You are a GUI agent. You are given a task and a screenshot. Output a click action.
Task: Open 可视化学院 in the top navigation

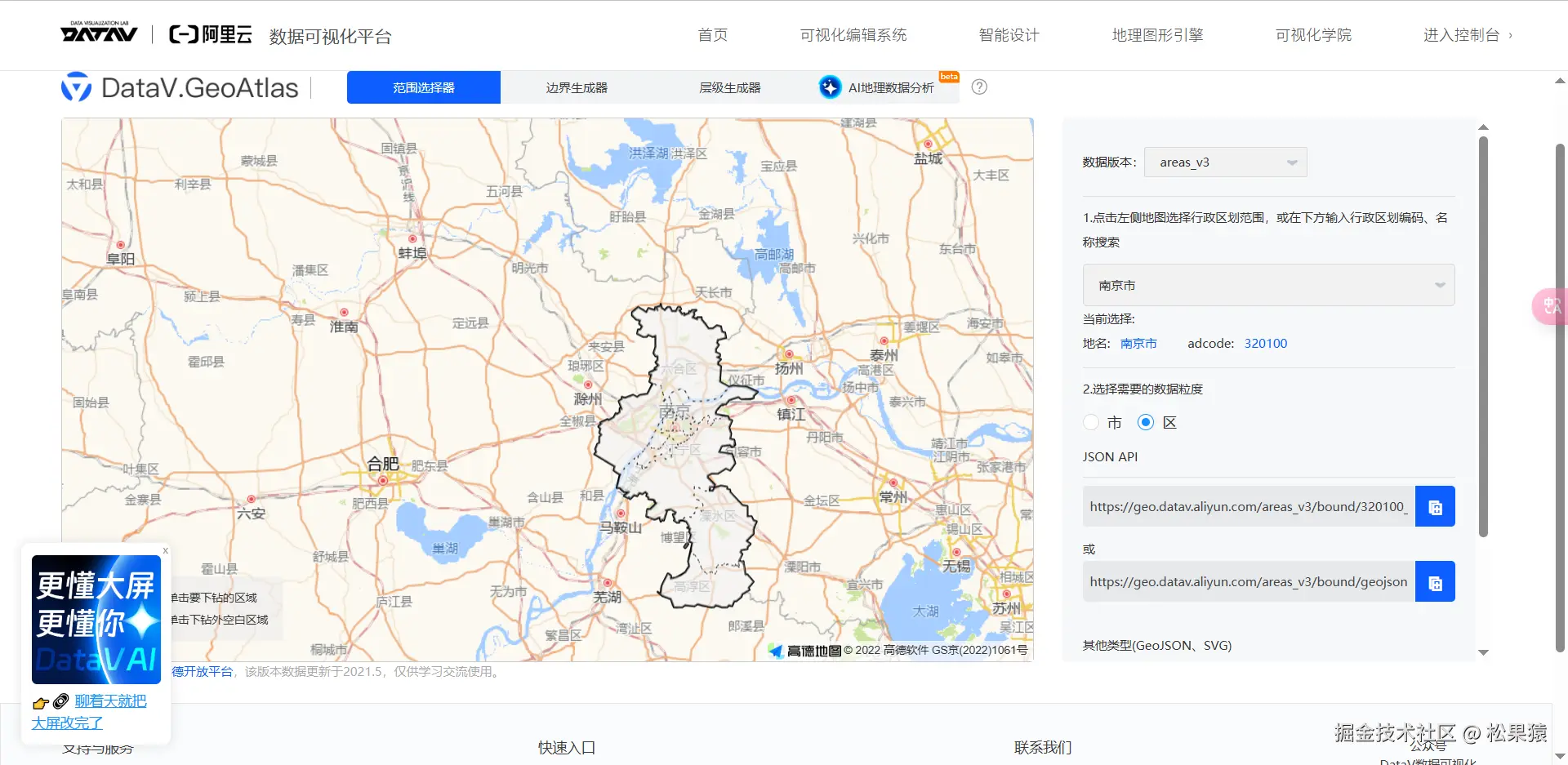point(1314,35)
